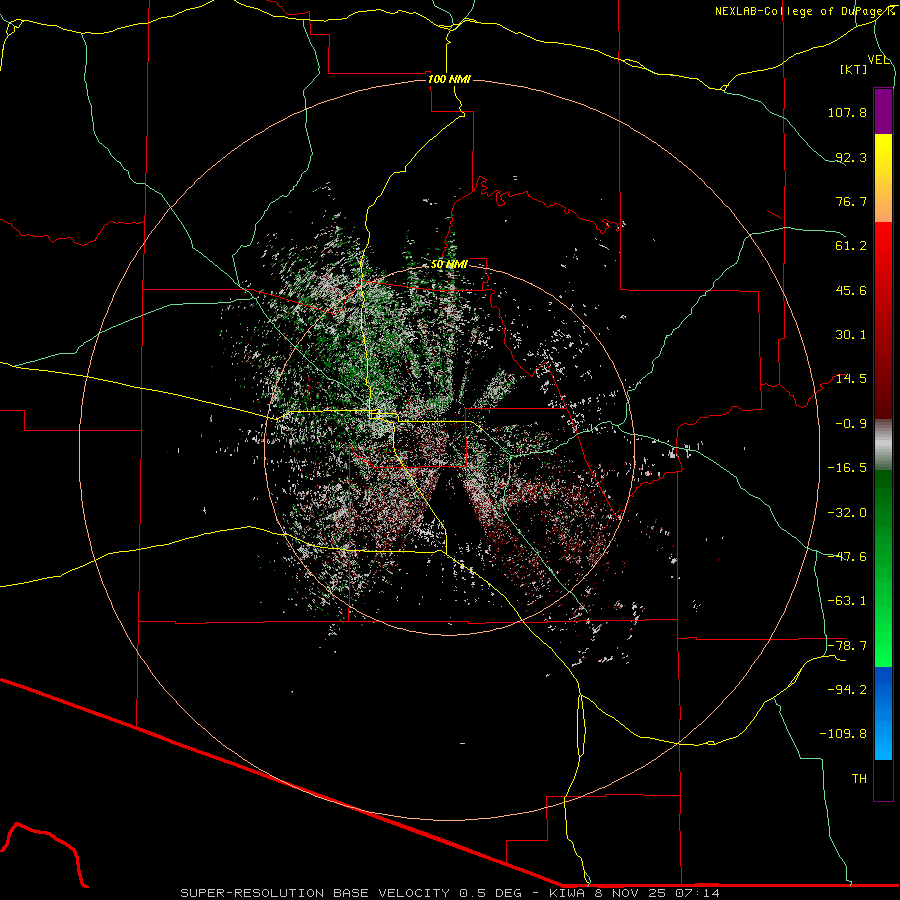Viewport: 900px width, 900px height.
Task: Click the red segment of the velocity color bar
Action: [883, 320]
